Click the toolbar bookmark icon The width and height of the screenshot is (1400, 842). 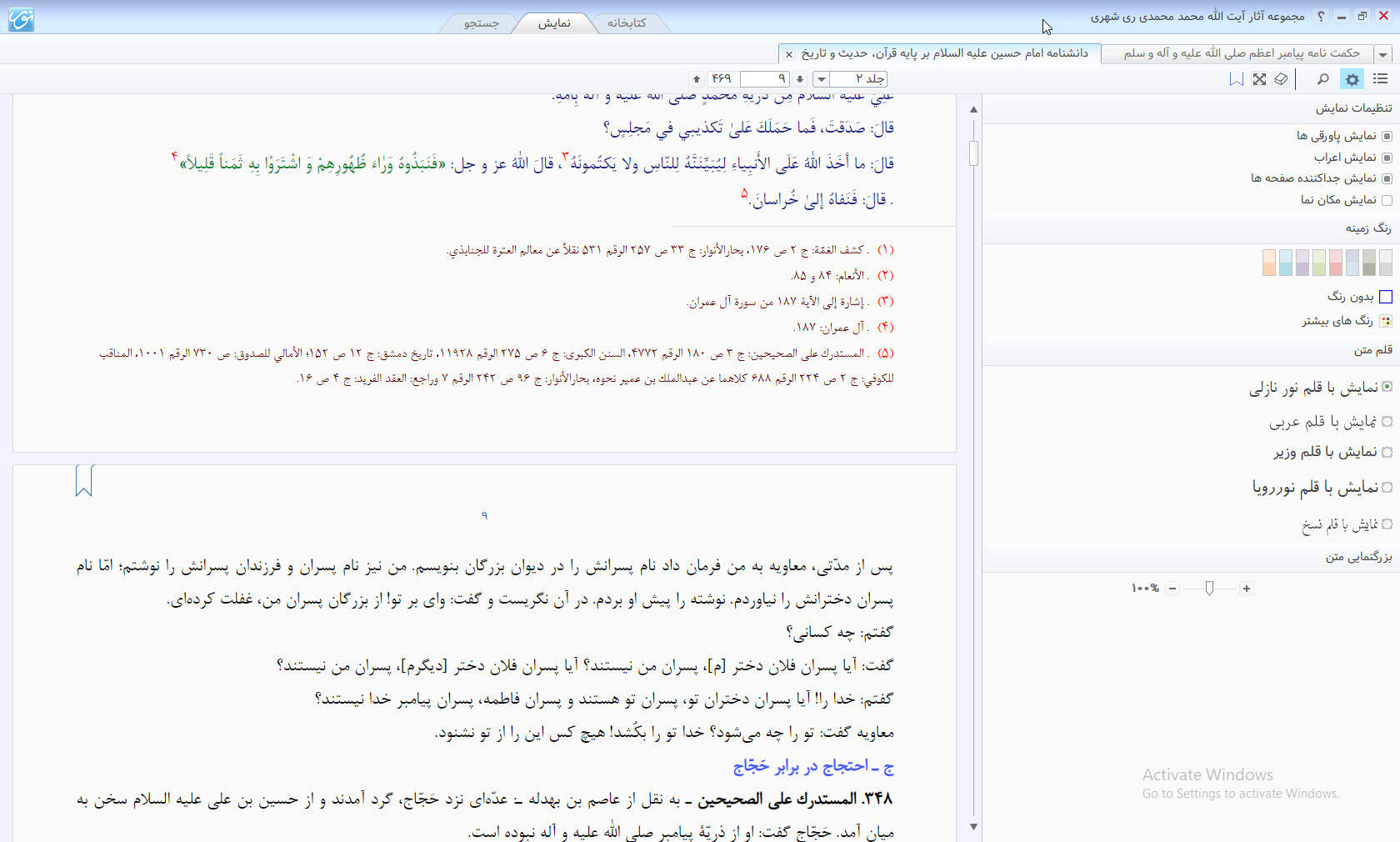(1237, 79)
